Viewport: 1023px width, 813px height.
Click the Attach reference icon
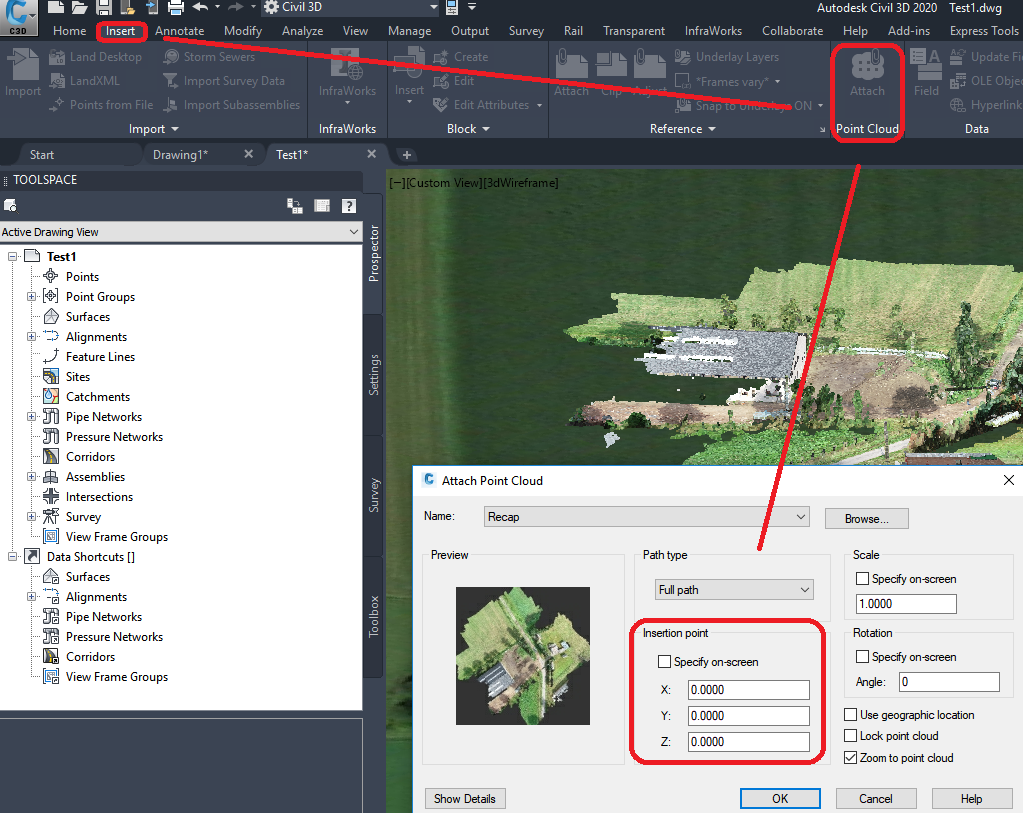572,65
